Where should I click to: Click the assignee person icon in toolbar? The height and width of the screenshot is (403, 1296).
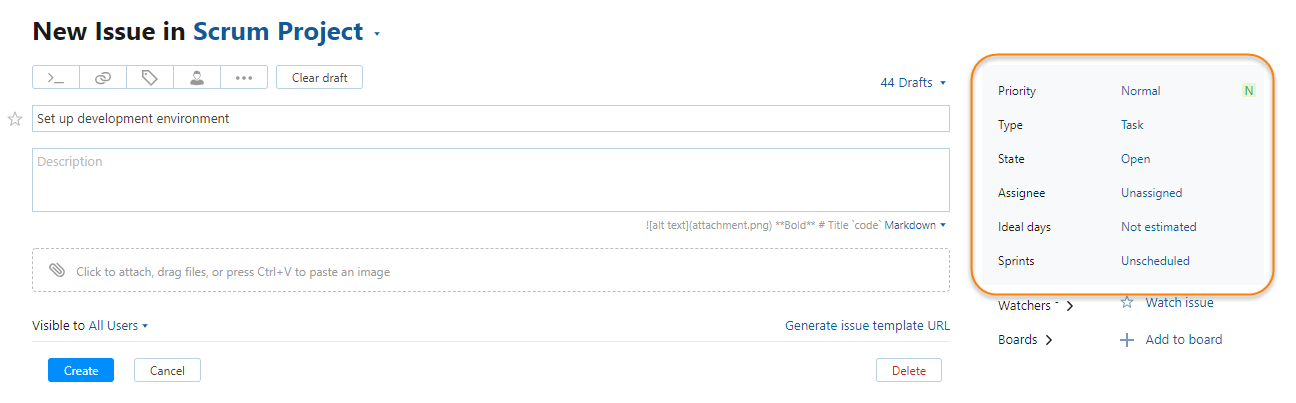pyautogui.click(x=197, y=77)
